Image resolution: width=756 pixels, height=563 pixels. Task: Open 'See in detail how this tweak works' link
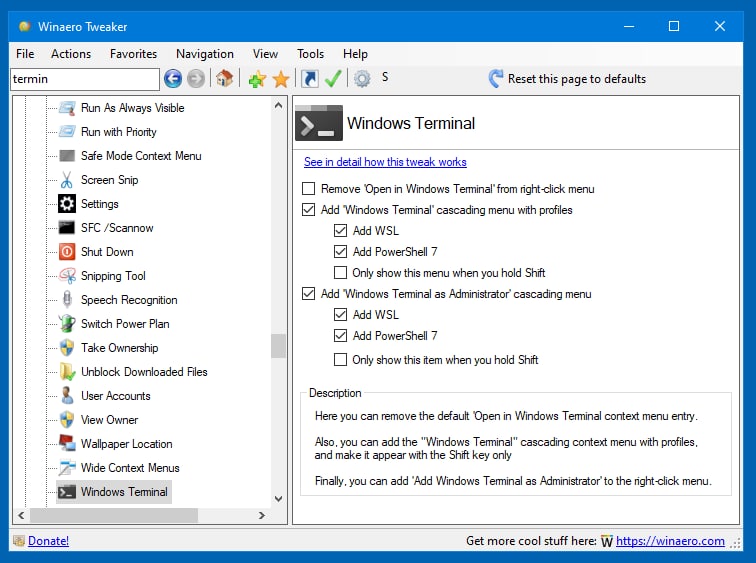(x=385, y=162)
